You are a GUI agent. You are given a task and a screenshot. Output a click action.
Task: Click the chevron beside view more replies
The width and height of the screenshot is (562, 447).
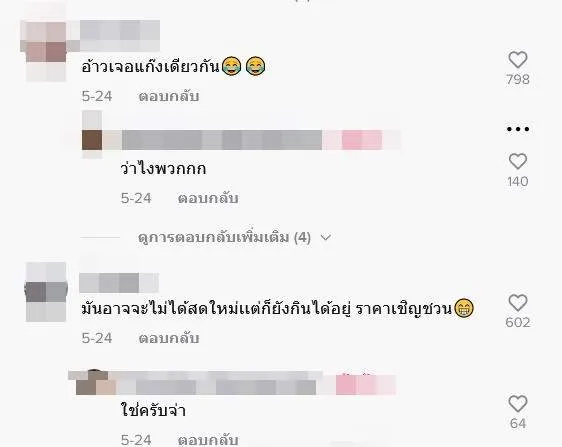pyautogui.click(x=325, y=237)
